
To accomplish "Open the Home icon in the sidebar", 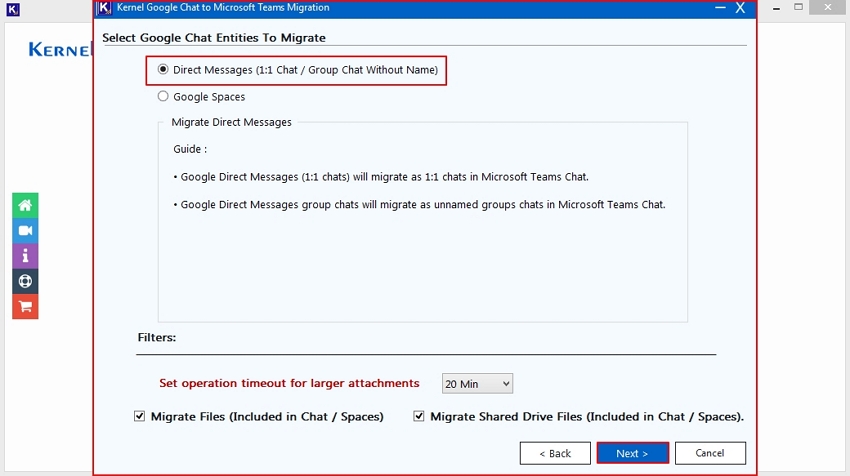I will 25,205.
